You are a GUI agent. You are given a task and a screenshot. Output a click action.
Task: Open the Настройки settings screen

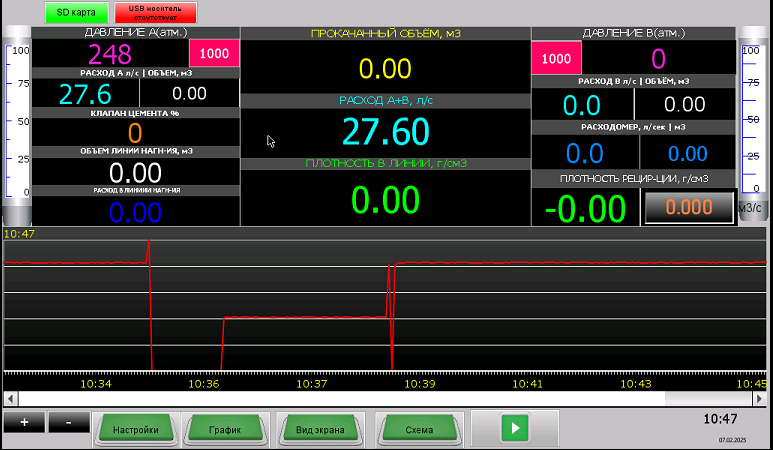click(136, 430)
